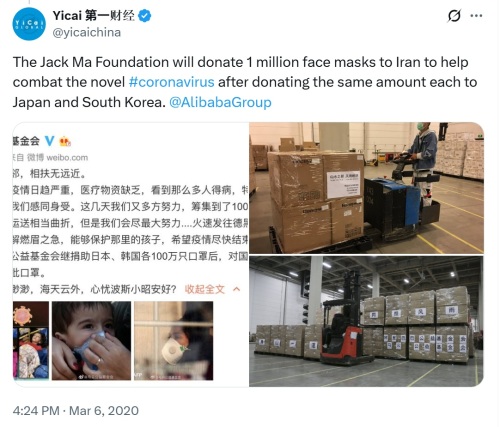Open the pallet jack warehouse photo
The image size is (500, 427).
[367, 188]
